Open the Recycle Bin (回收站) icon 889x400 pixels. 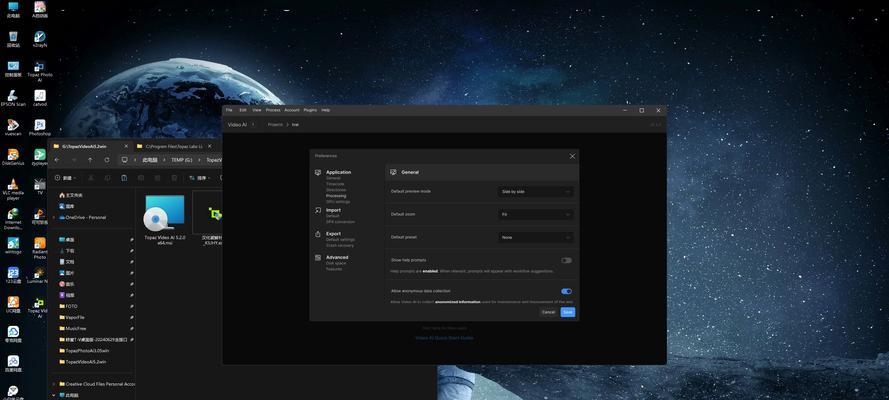click(12, 37)
